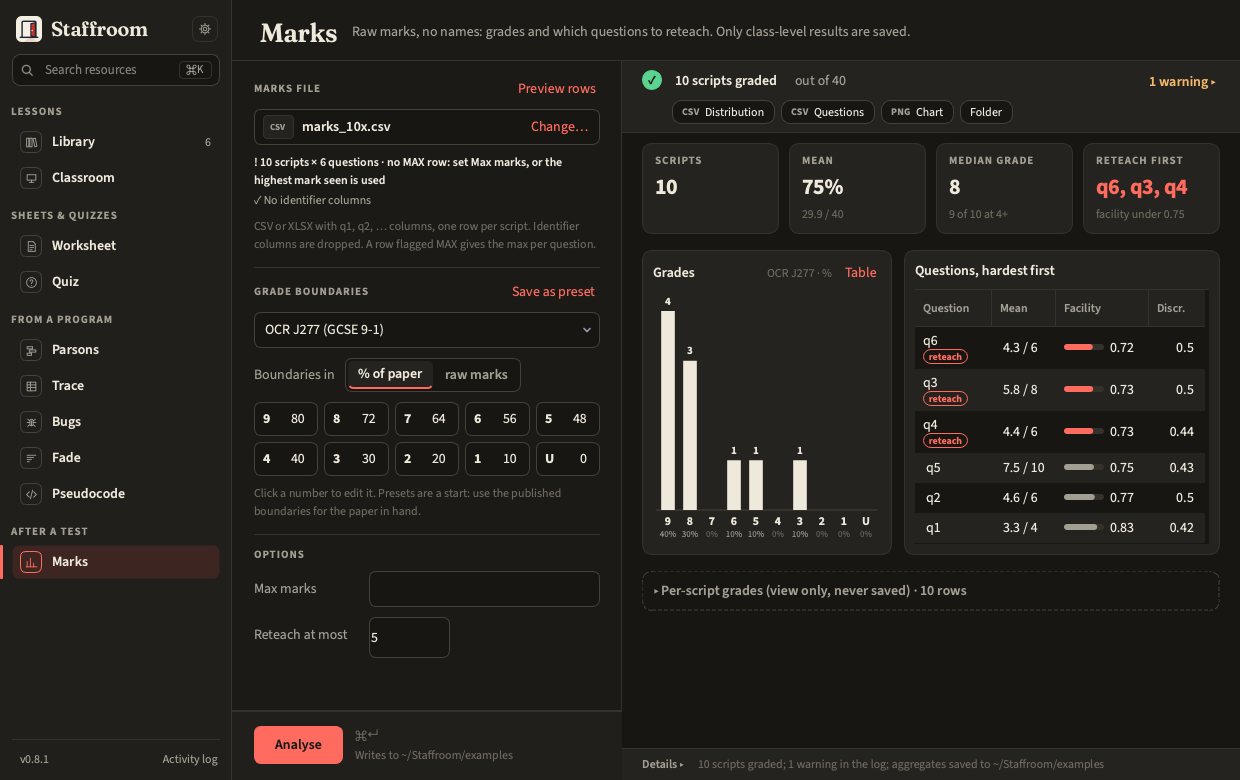Click the 'Reteach first' q6, q3, q4 card
This screenshot has width=1240, height=780.
1151,189
